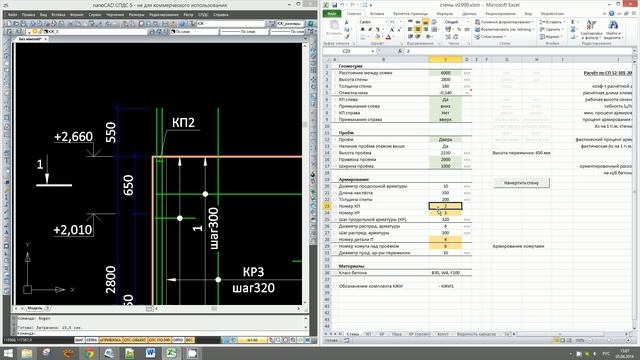Open the Windows Start menu
The image size is (640, 360).
point(8,353)
